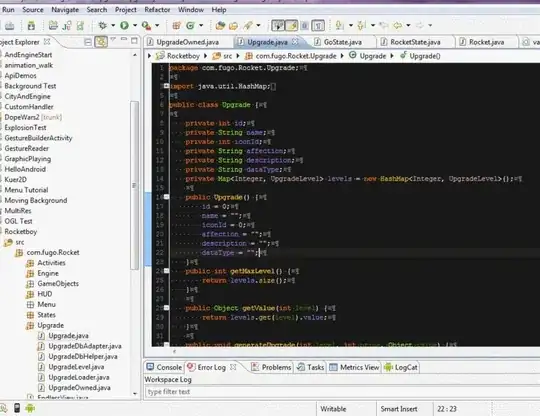Toggle Show Whitespace Characters button

(318, 25)
